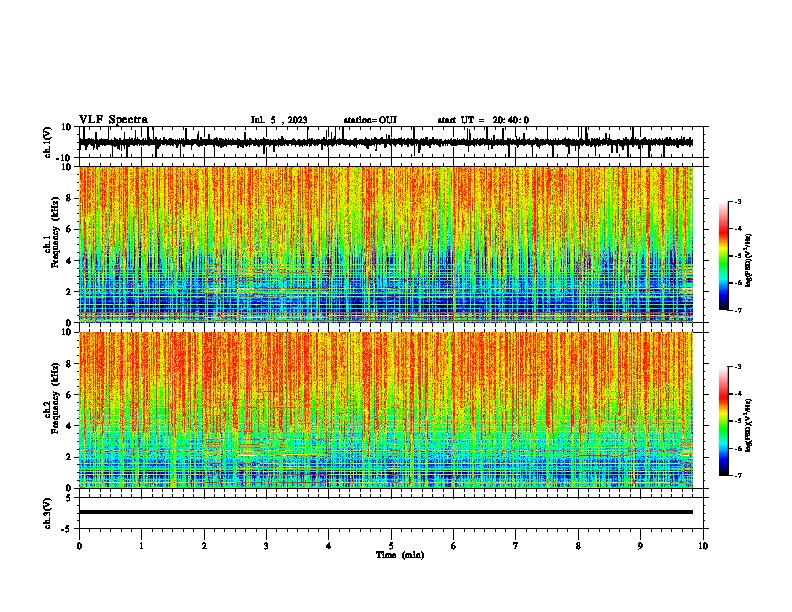The width and height of the screenshot is (792, 612).
Task: Click time axis tick label "4"
Action: pyautogui.click(x=328, y=546)
